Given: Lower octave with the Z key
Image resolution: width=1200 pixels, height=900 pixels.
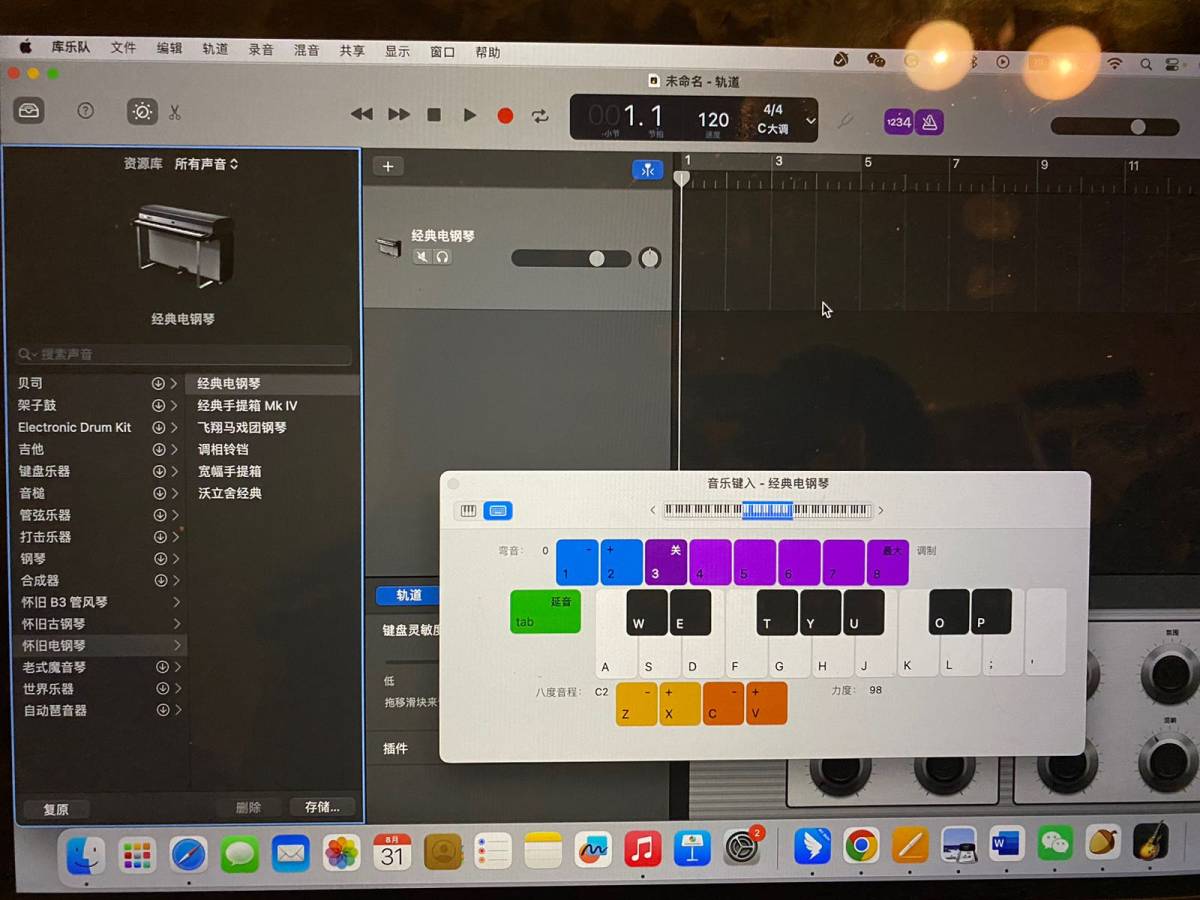Looking at the screenshot, I should (x=636, y=703).
